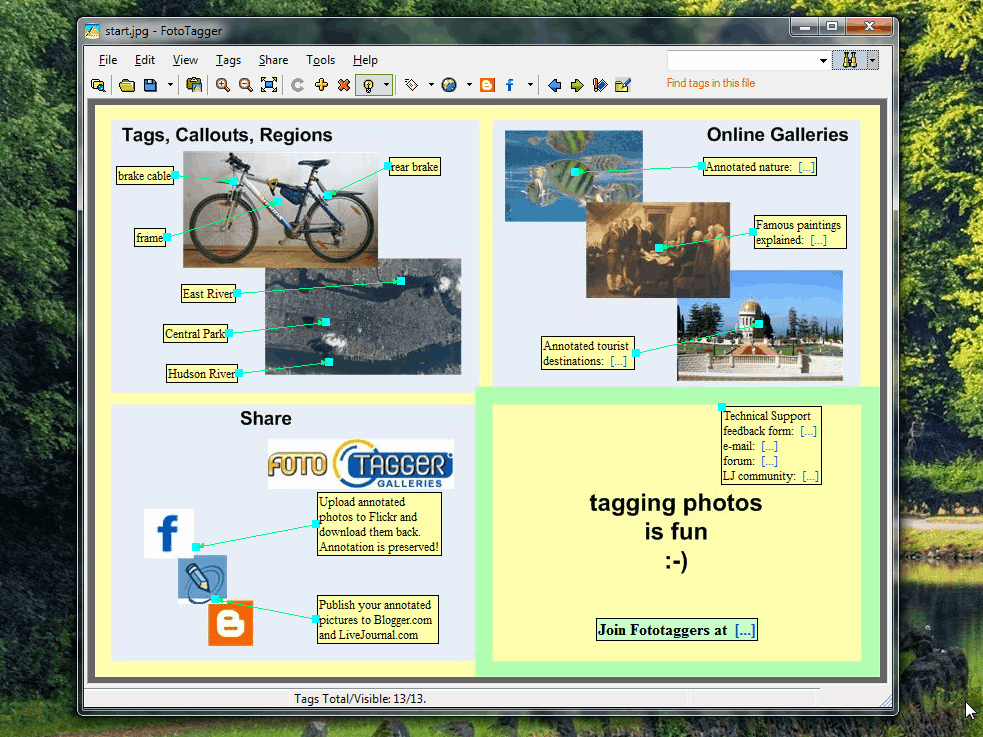
Task: Open the File menu
Action: point(108,60)
